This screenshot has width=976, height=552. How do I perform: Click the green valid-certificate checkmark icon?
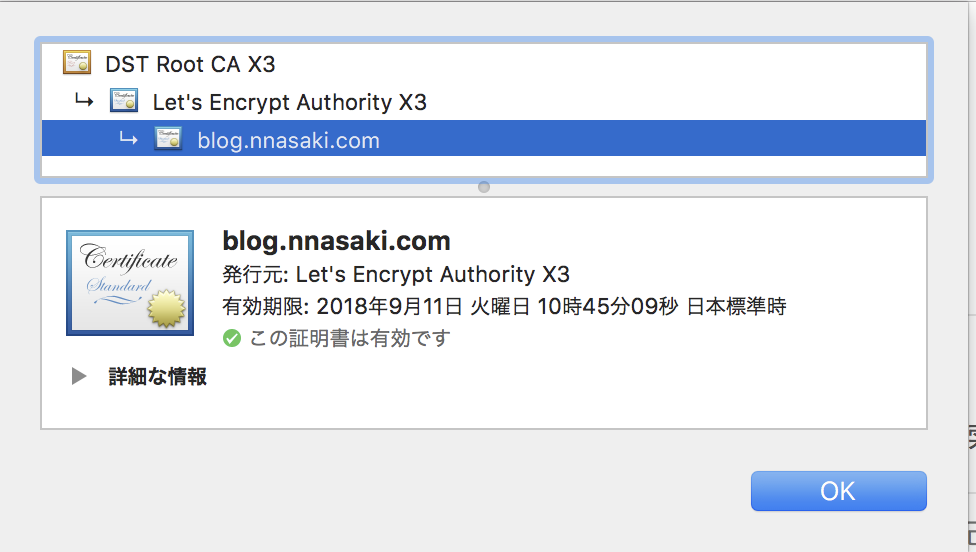[232, 338]
